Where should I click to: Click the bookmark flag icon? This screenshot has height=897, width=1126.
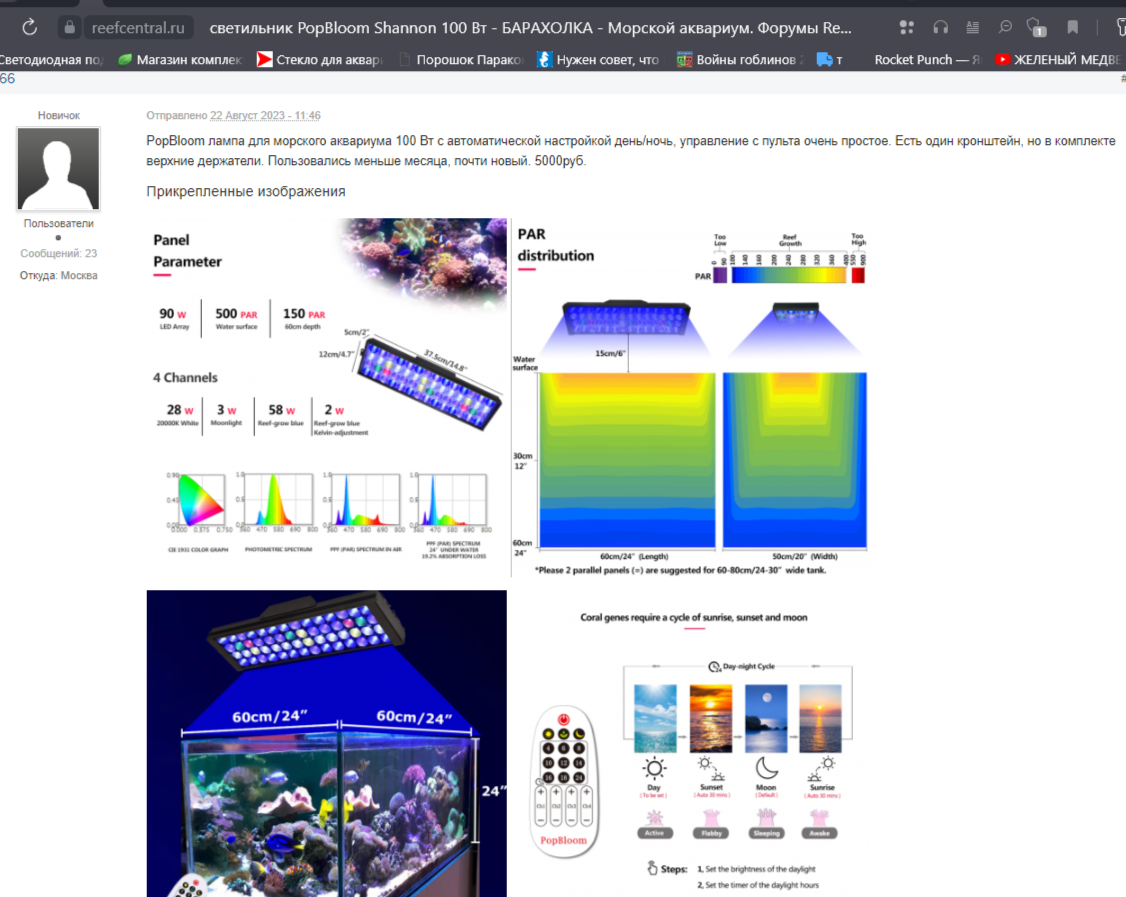(1072, 27)
